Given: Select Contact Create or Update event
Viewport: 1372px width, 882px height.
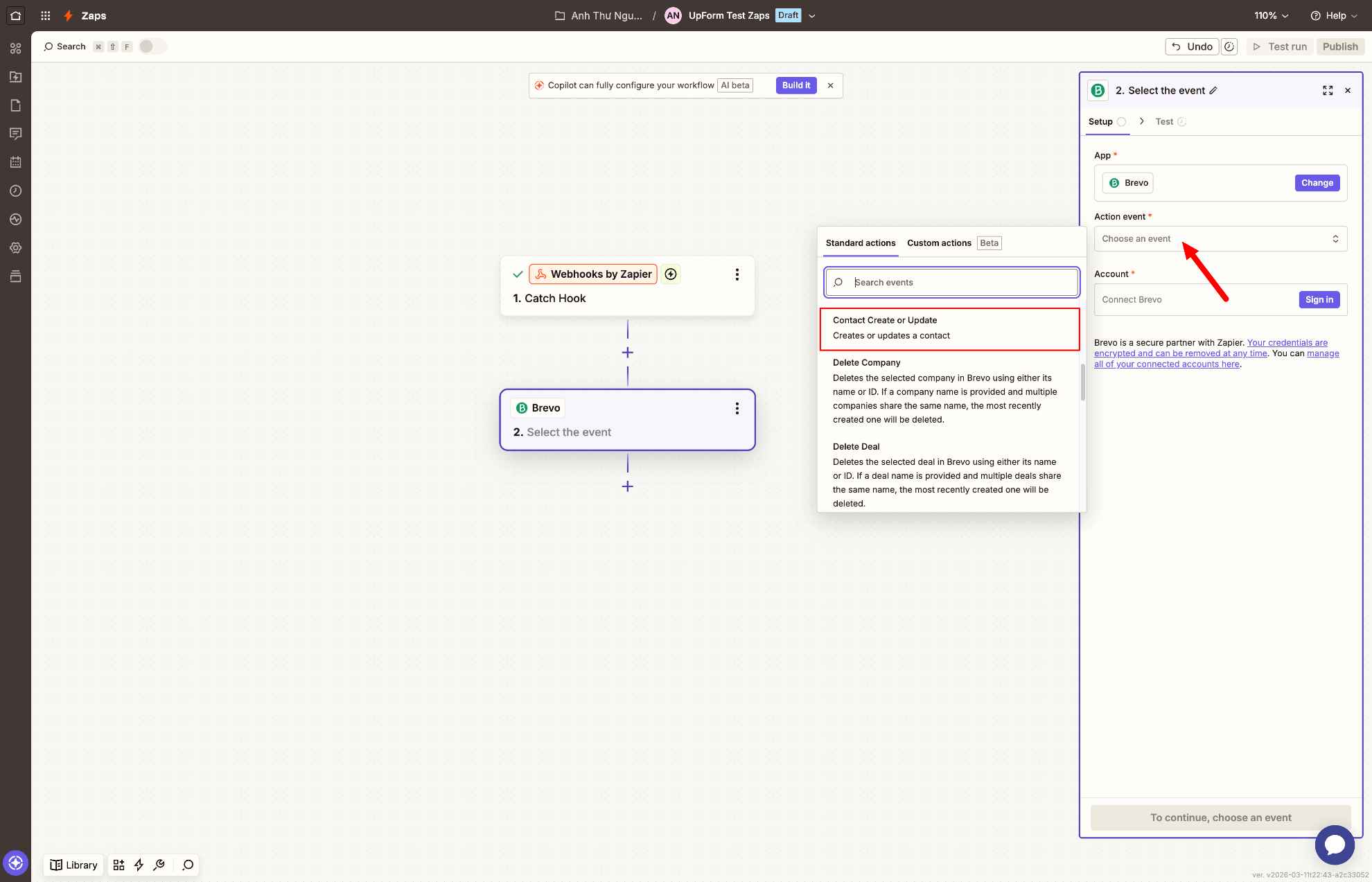Looking at the screenshot, I should (950, 328).
